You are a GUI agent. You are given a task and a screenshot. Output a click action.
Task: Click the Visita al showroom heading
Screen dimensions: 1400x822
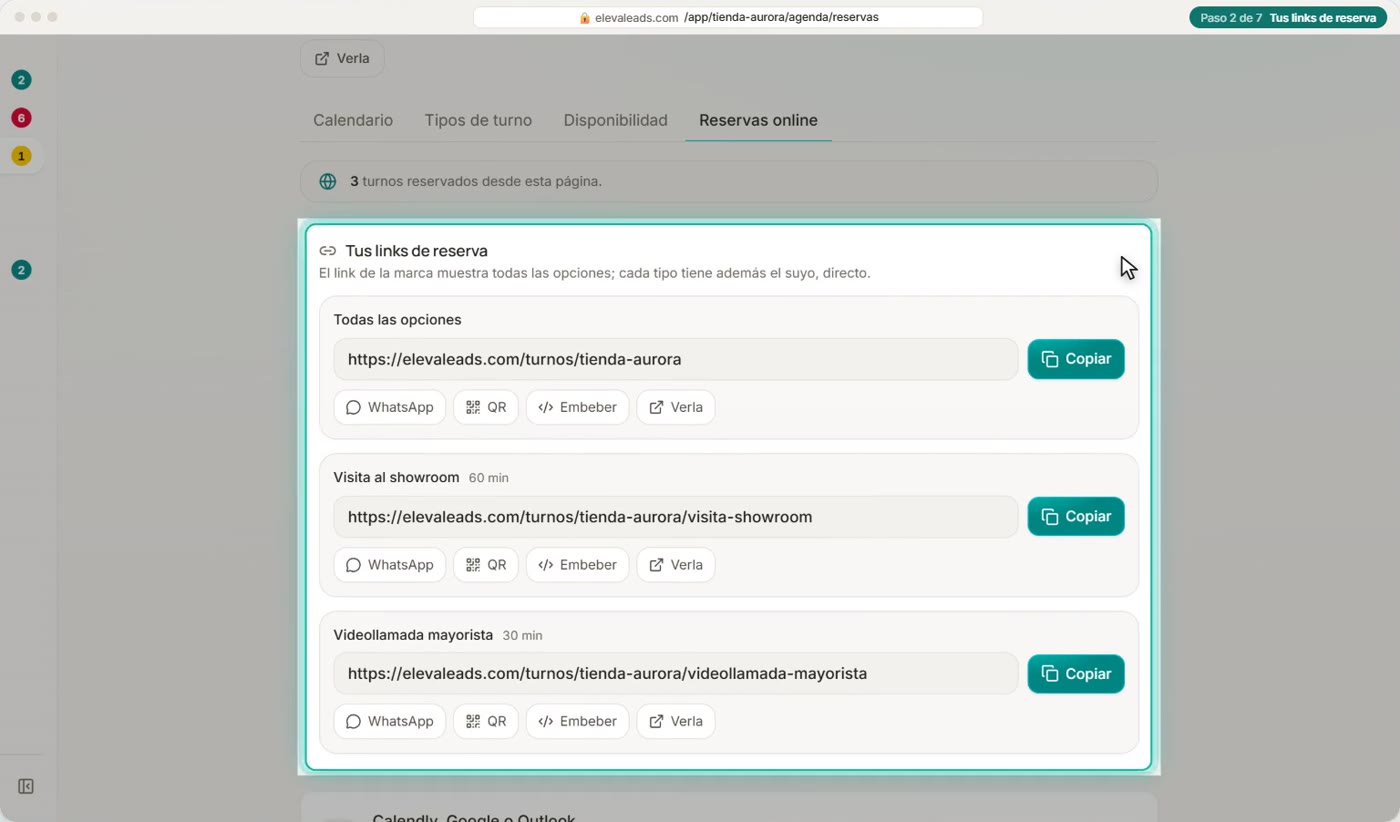(396, 477)
